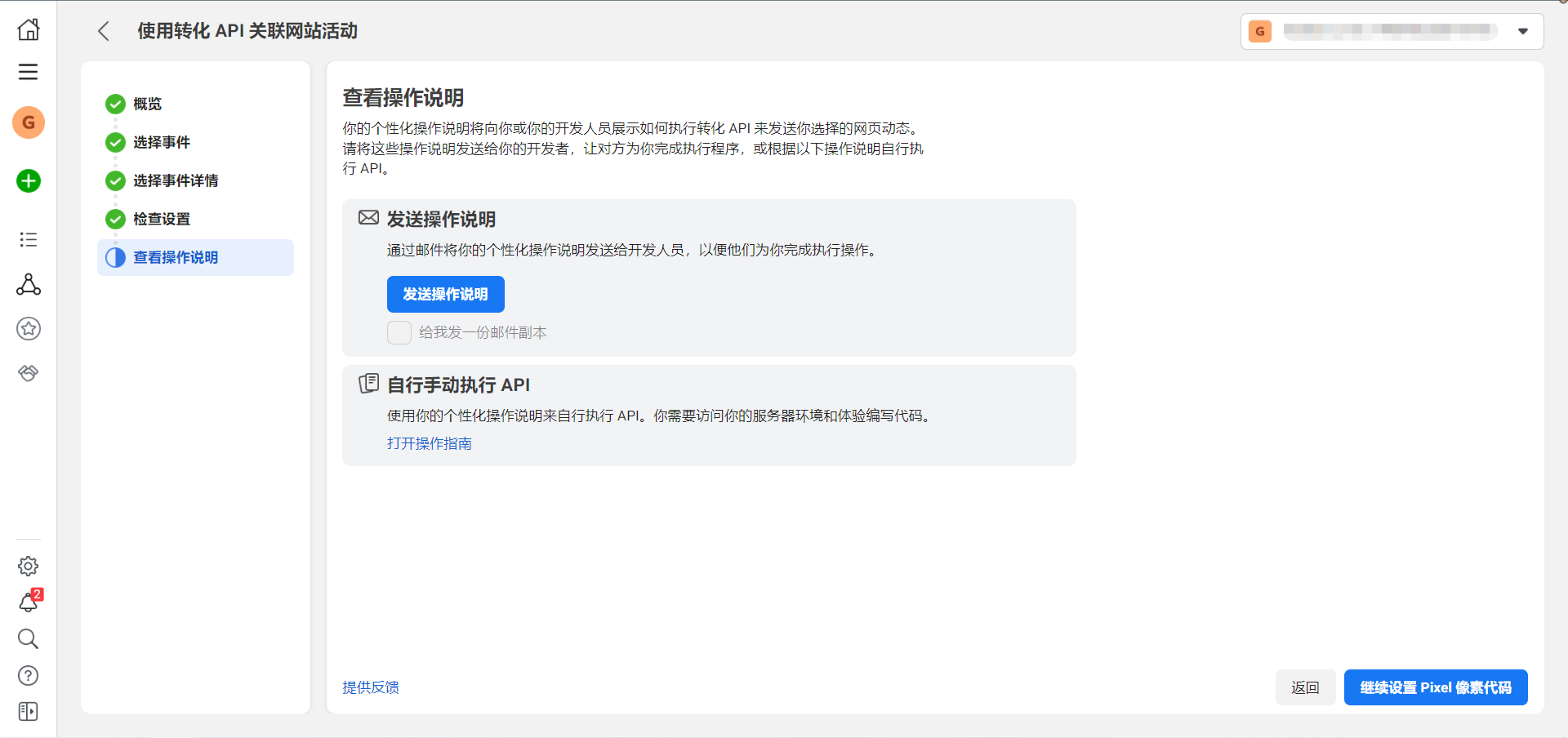This screenshot has width=1568, height=738.
Task: Select the 概览 step
Action: coord(195,104)
